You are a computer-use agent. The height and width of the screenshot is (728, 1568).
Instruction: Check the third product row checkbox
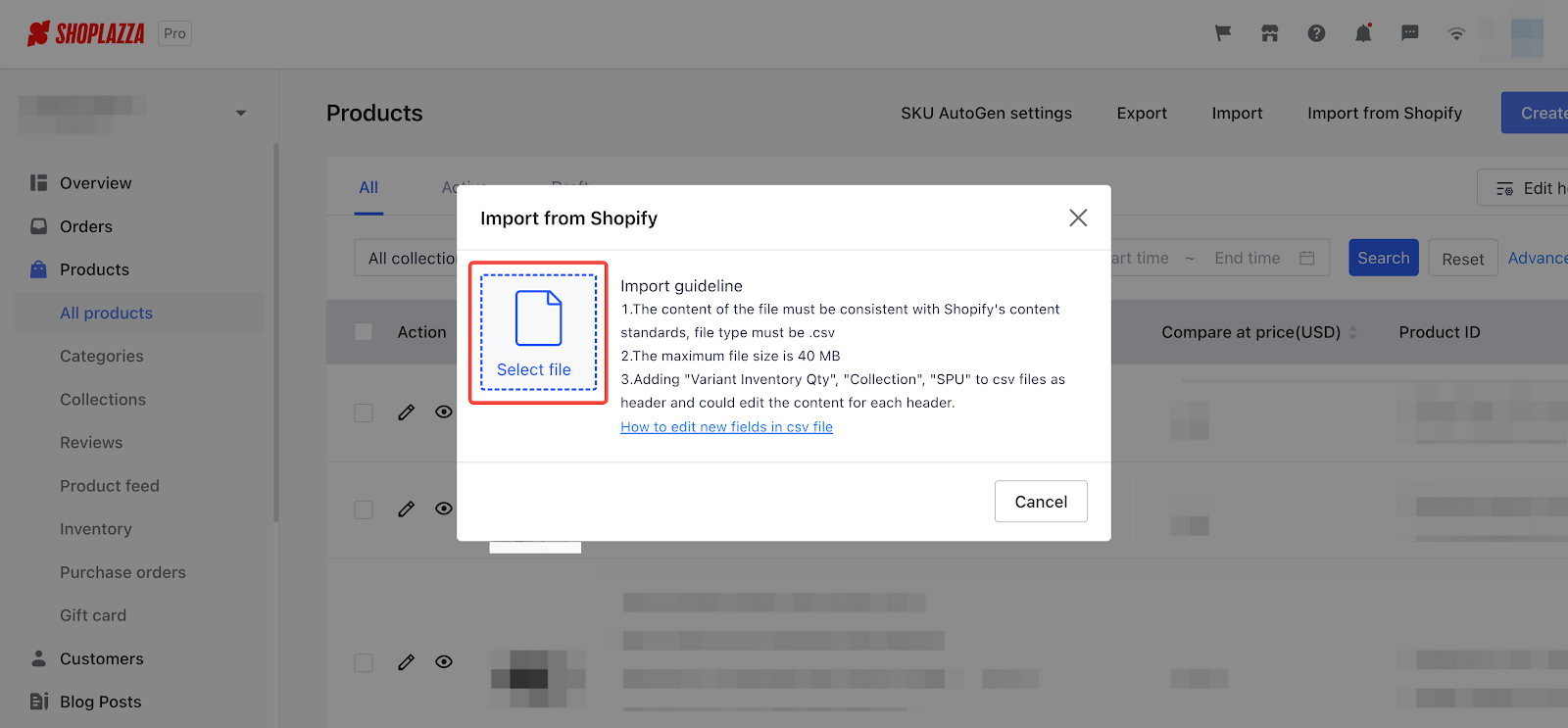pyautogui.click(x=364, y=663)
